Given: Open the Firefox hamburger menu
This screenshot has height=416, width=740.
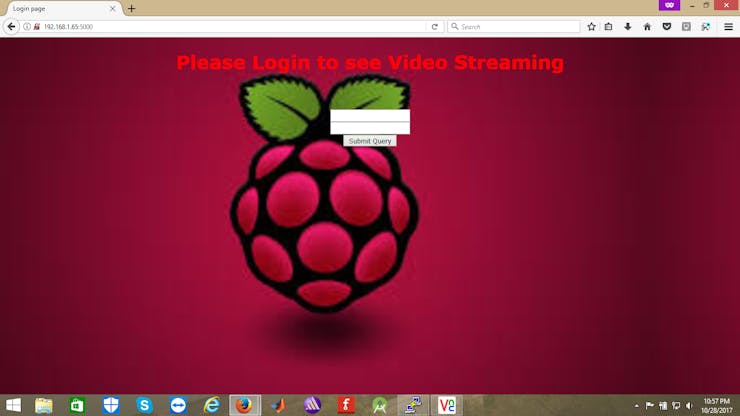Looking at the screenshot, I should pos(728,27).
